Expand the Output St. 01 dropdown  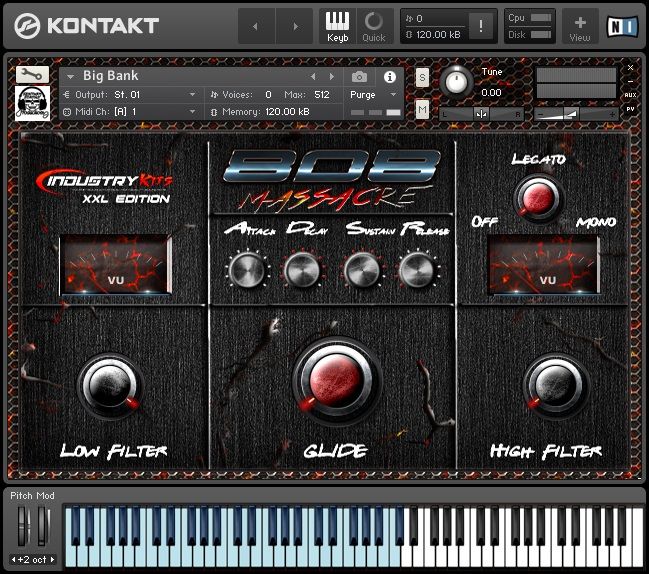point(130,94)
